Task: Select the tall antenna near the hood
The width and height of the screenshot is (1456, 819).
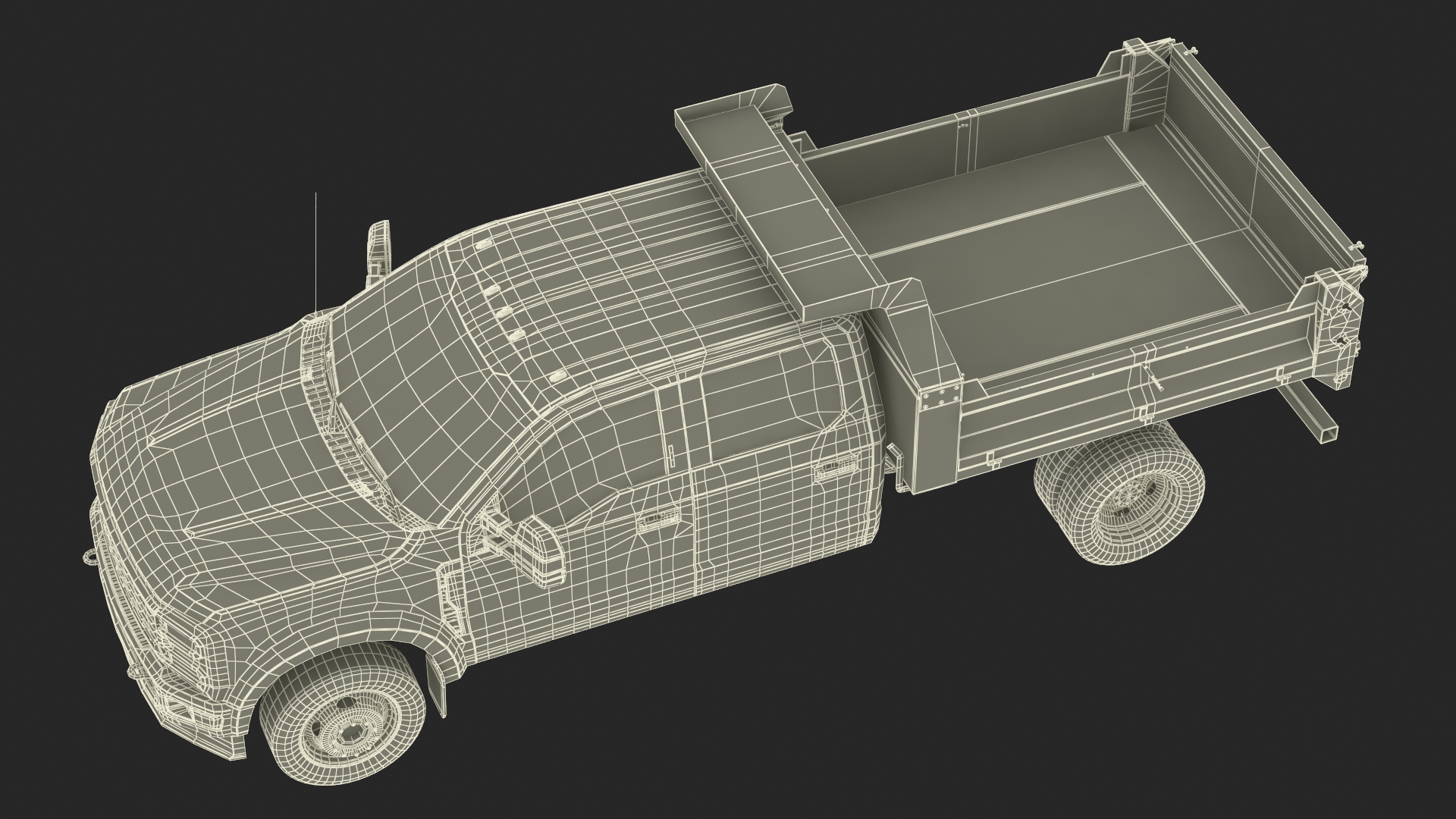Action: pyautogui.click(x=316, y=250)
